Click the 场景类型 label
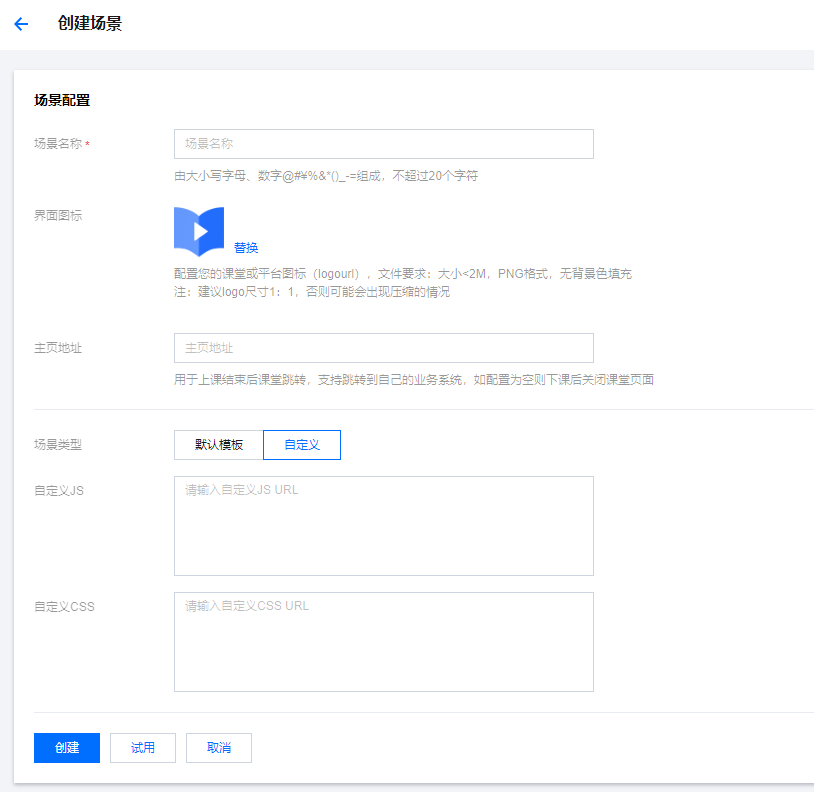Image resolution: width=814 pixels, height=792 pixels. [x=58, y=445]
